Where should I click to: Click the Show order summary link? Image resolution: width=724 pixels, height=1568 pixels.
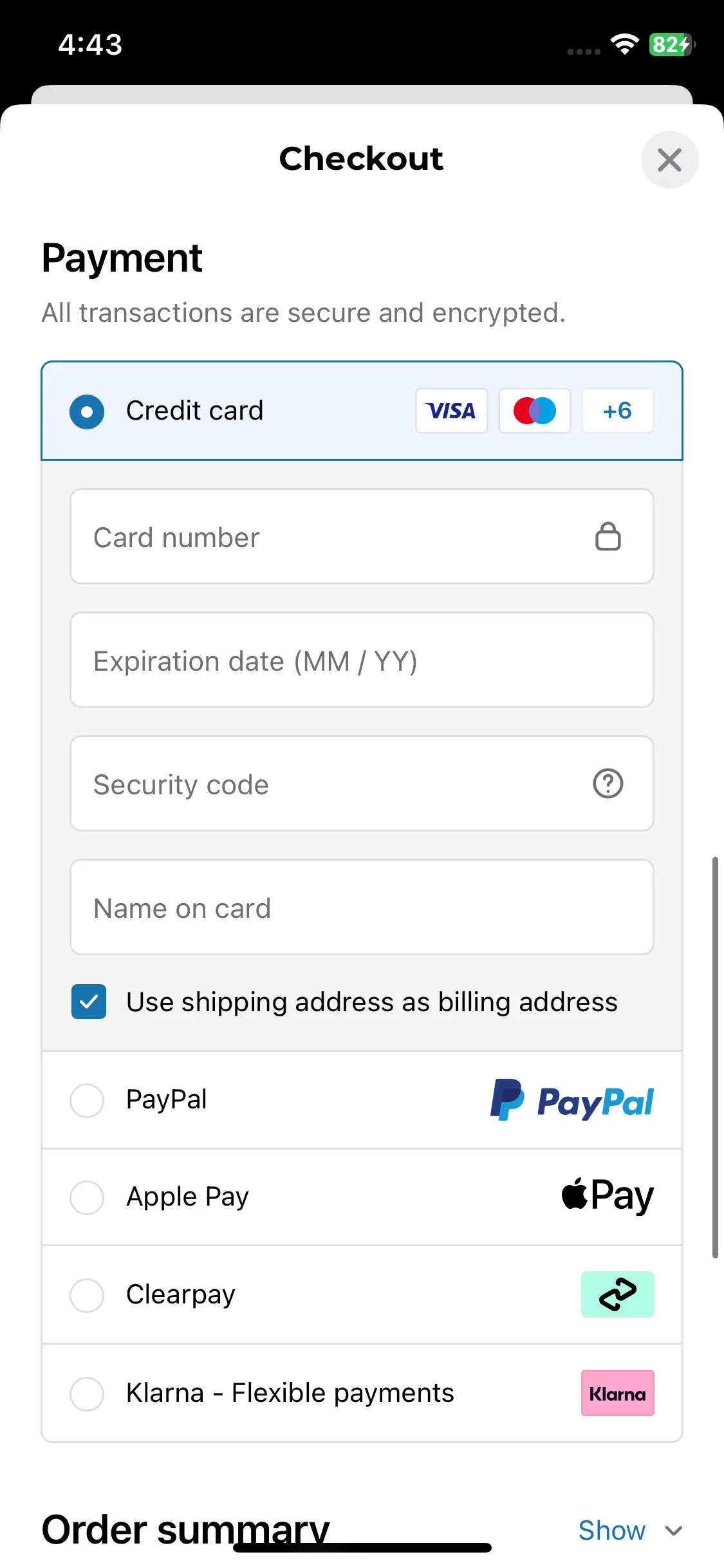pyautogui.click(x=612, y=1531)
